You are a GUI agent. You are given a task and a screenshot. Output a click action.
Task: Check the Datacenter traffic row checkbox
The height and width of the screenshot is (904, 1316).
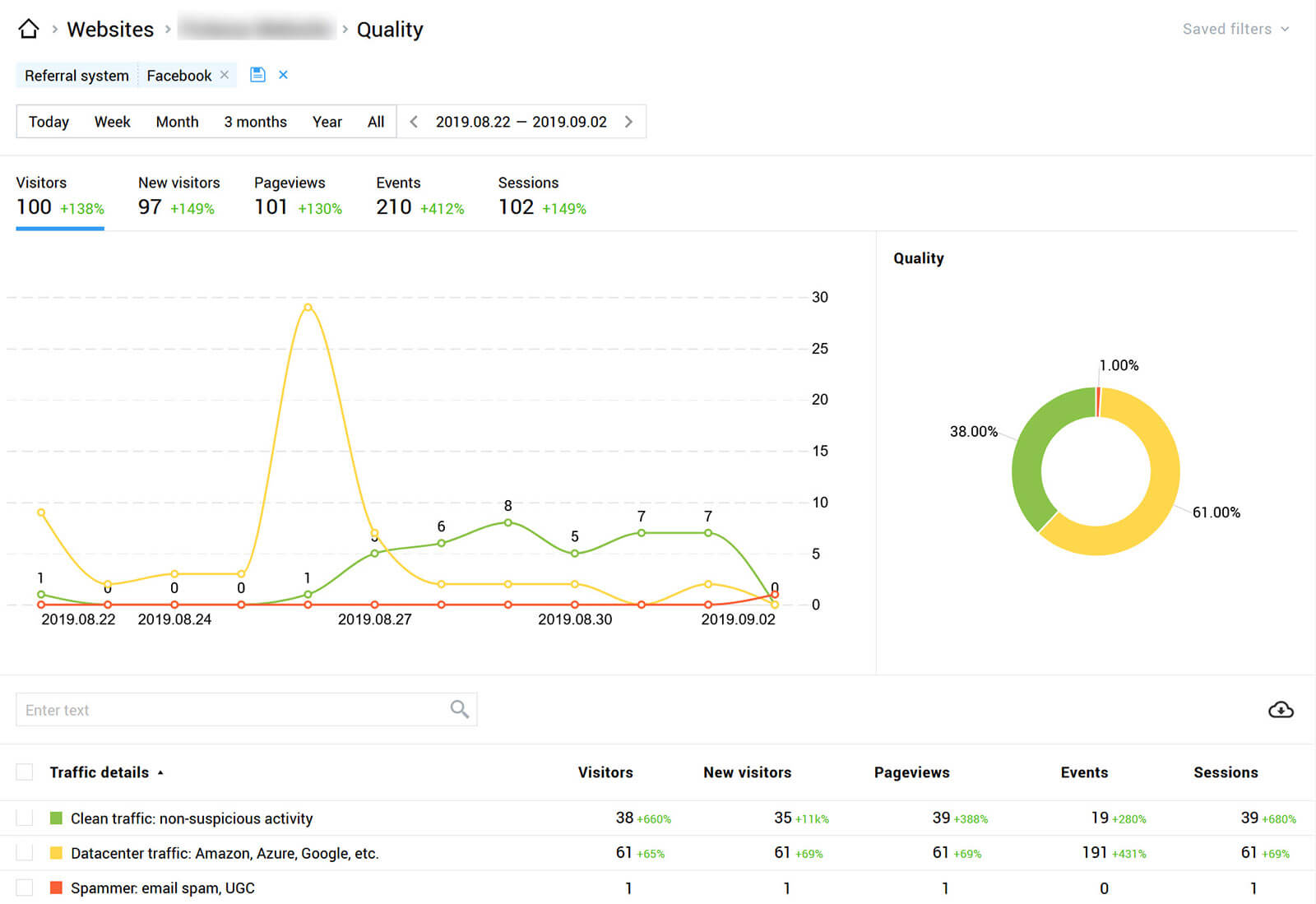24,853
